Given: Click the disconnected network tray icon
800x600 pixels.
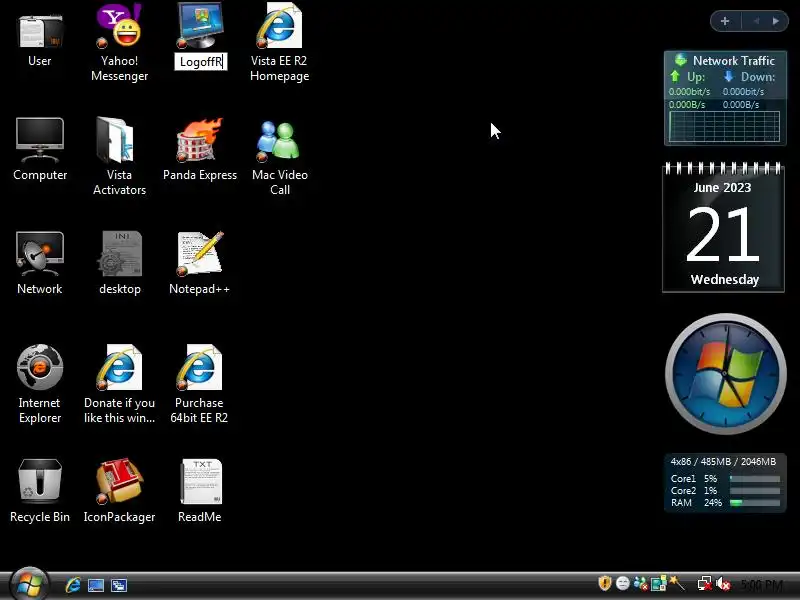Looking at the screenshot, I should (x=705, y=583).
